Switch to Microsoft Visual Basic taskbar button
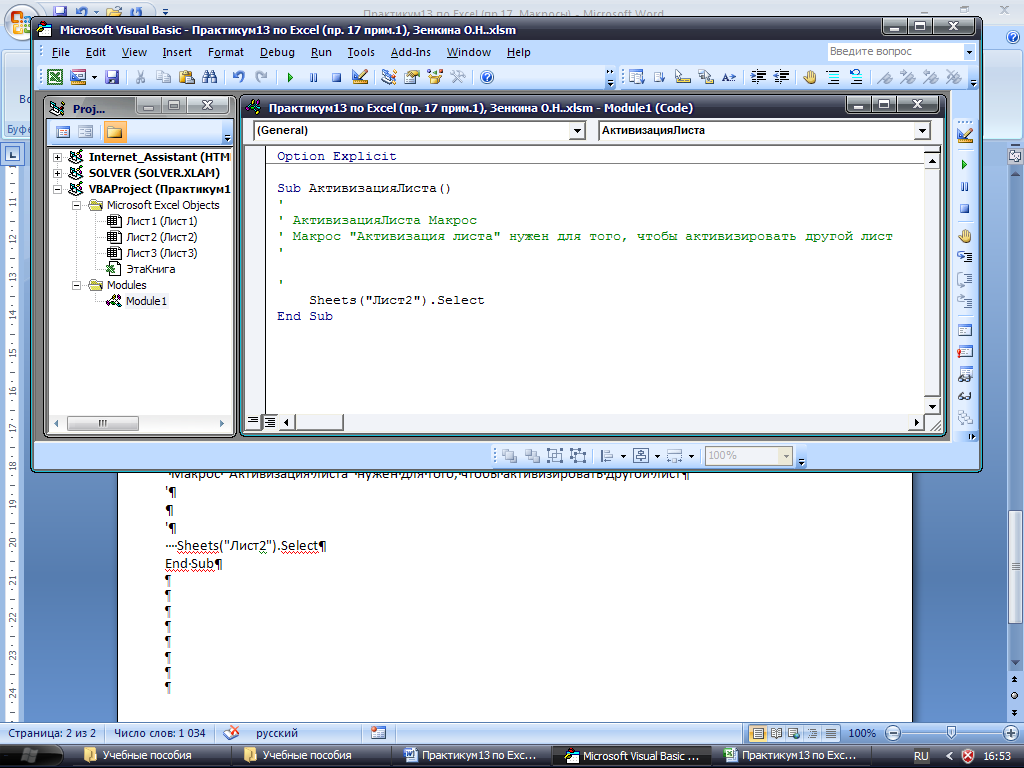The width and height of the screenshot is (1024, 768). click(x=633, y=756)
